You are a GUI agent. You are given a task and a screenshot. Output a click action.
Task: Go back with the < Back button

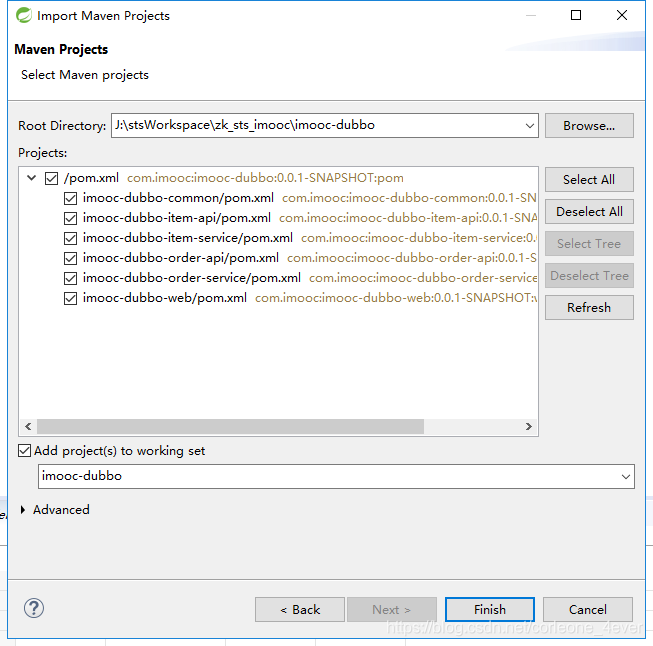[x=300, y=610]
